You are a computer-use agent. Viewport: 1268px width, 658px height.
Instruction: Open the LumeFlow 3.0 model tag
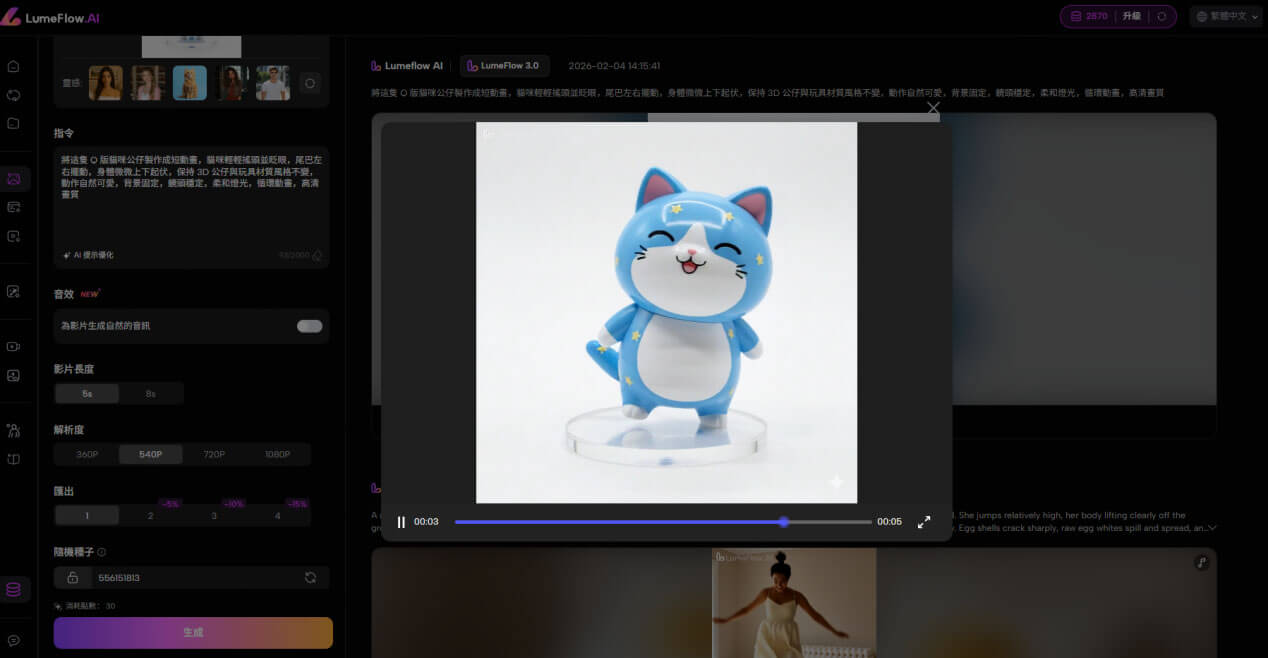[504, 66]
